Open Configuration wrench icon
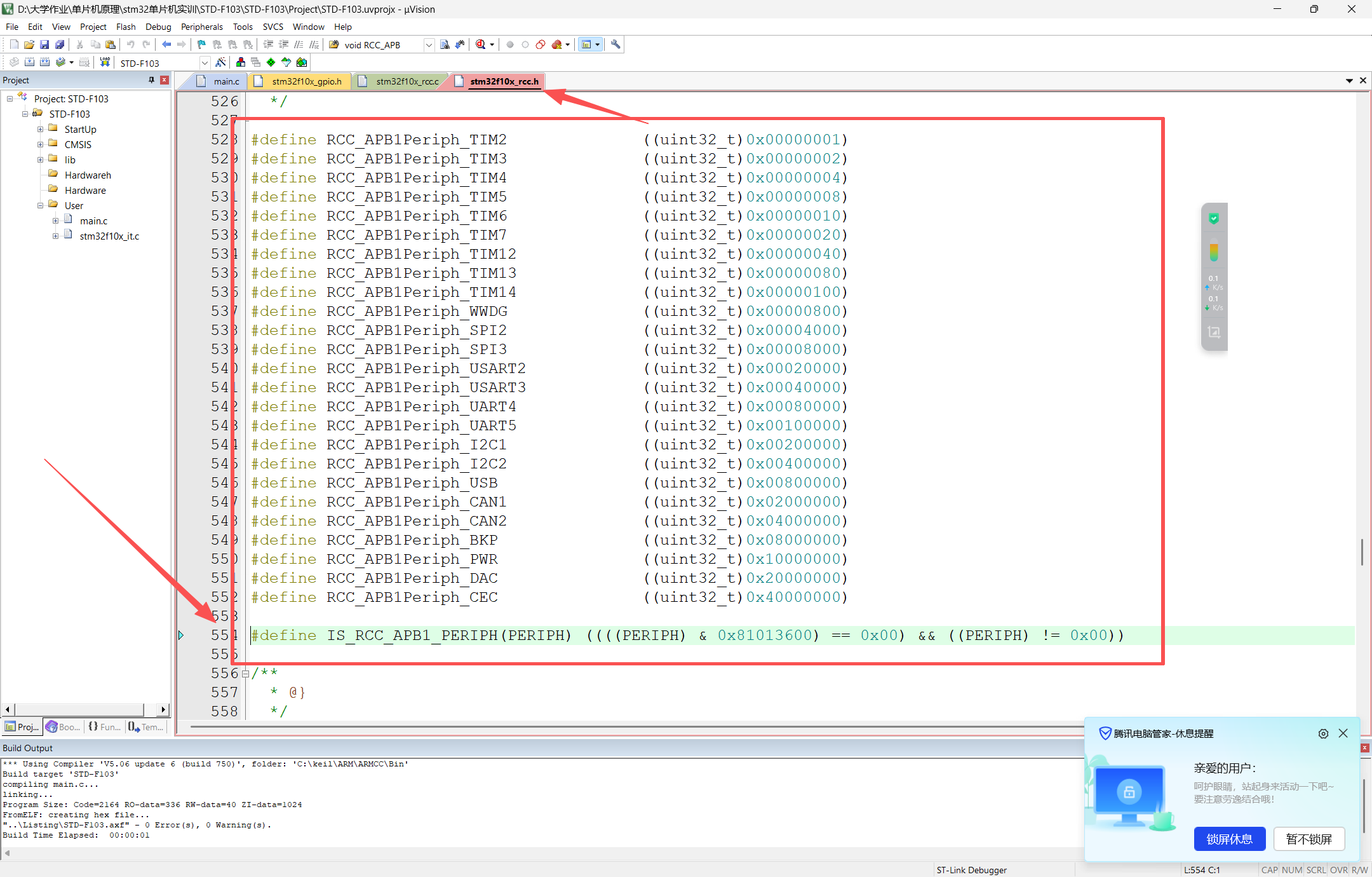The width and height of the screenshot is (1372, 877). (x=615, y=44)
